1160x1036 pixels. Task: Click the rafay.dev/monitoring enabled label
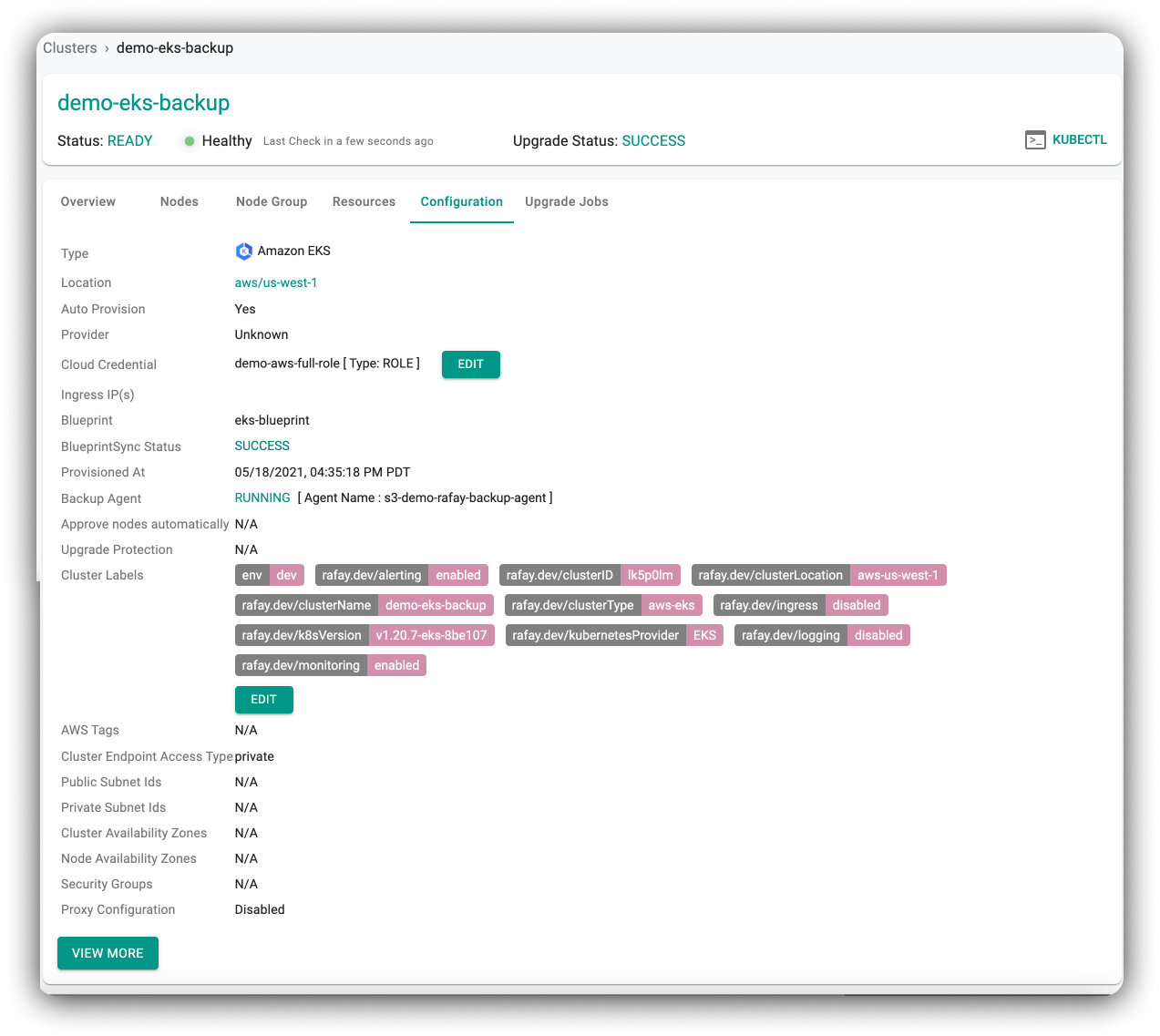[x=331, y=665]
